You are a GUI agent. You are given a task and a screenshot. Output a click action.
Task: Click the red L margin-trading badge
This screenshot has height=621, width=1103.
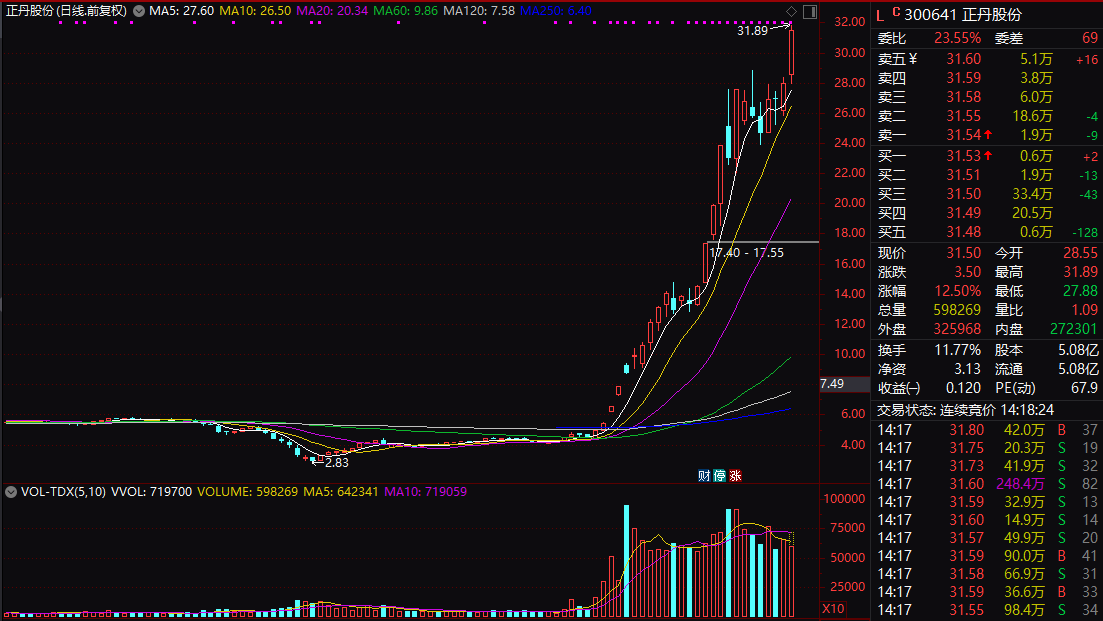(880, 15)
